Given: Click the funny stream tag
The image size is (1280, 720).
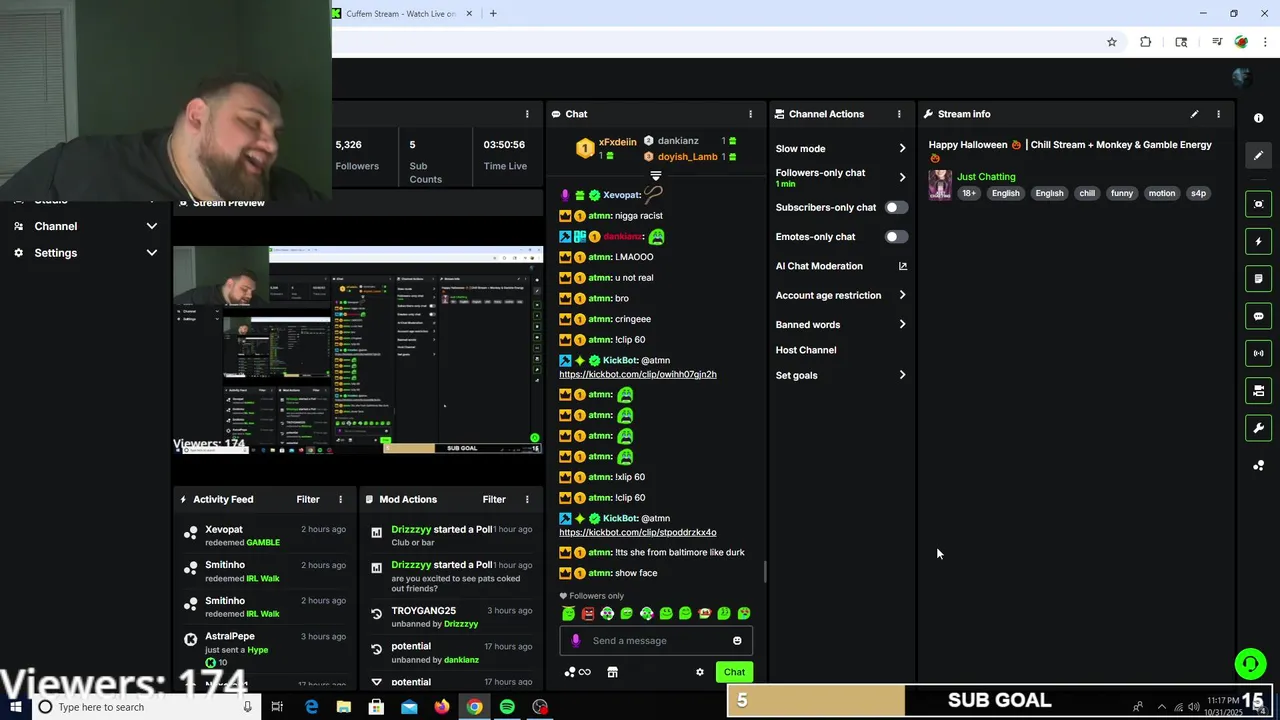Looking at the screenshot, I should (1122, 193).
